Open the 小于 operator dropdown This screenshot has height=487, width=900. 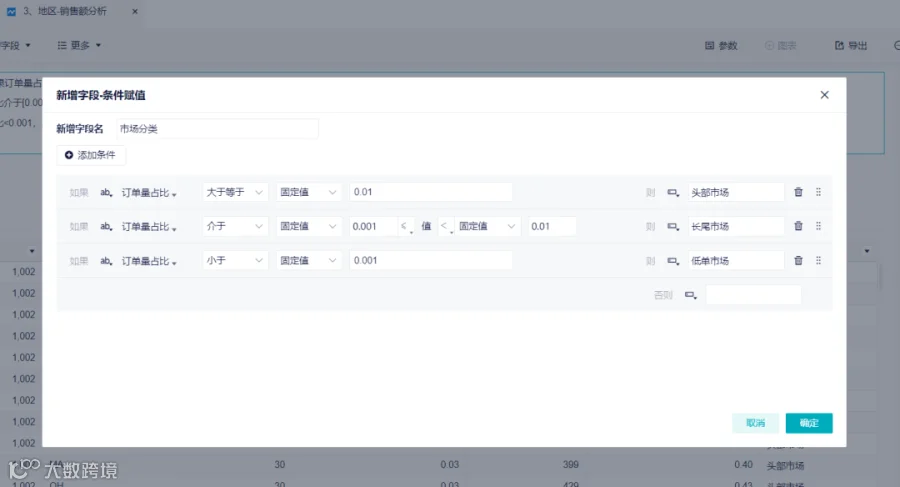pyautogui.click(x=235, y=261)
